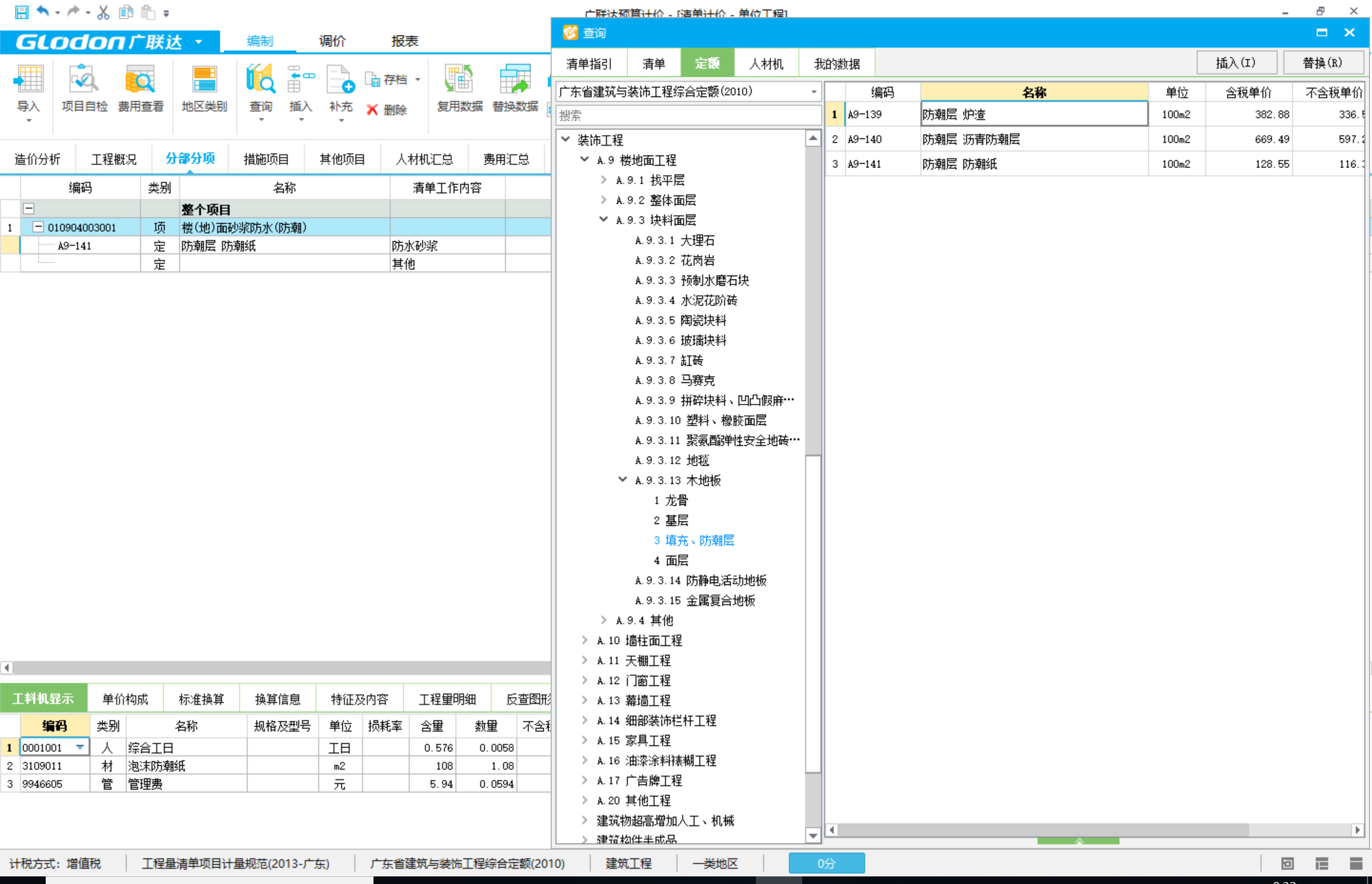Click the 替换(R) button
1372x884 pixels.
pyautogui.click(x=1323, y=63)
